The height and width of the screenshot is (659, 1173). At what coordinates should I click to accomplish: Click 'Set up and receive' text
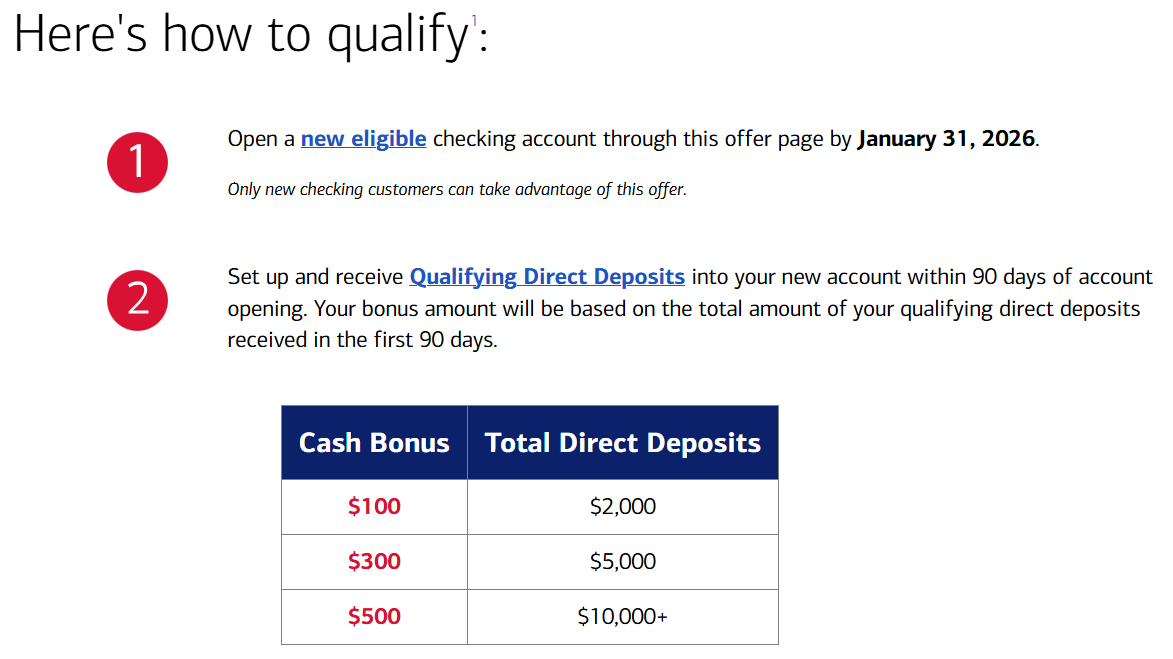point(315,277)
